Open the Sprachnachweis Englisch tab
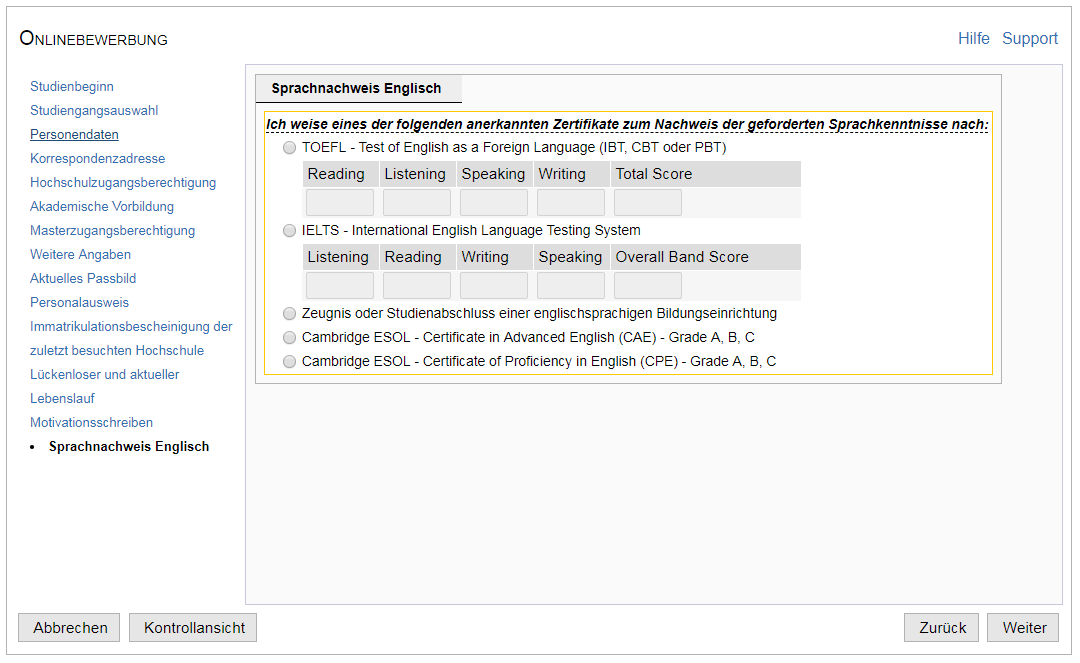This screenshot has width=1080, height=663. tap(358, 89)
